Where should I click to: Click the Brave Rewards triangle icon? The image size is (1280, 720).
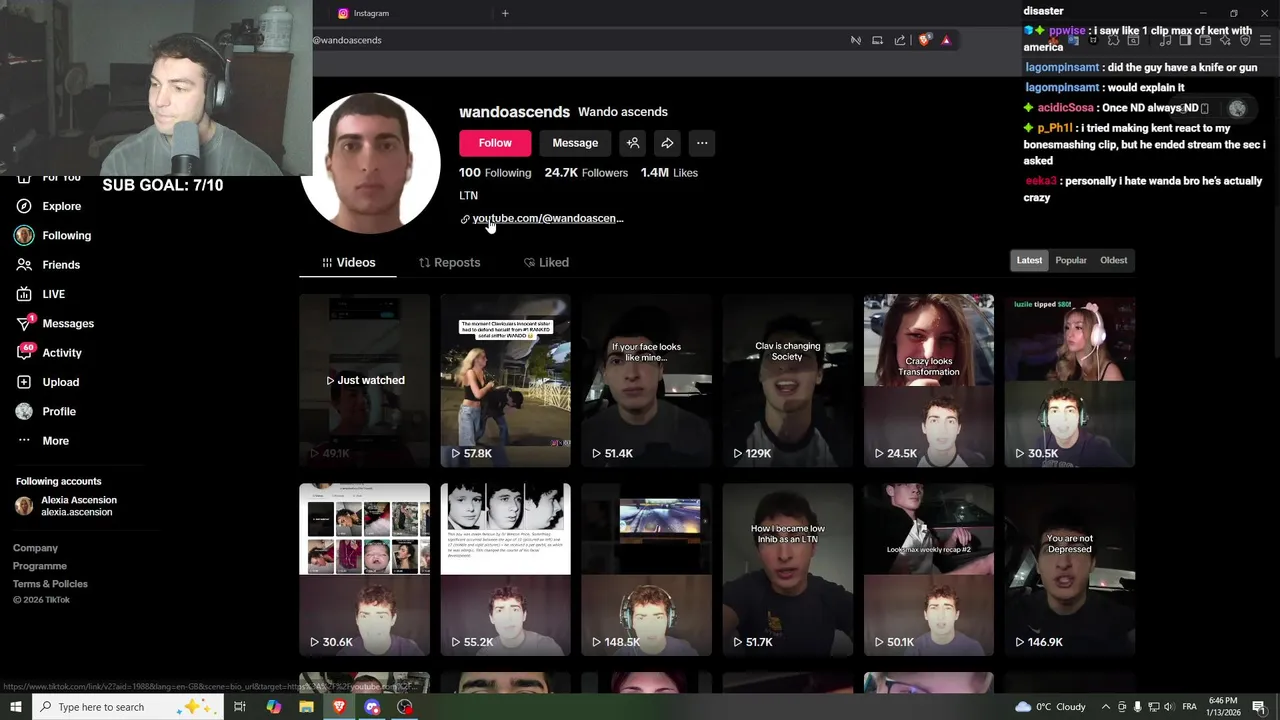946,40
